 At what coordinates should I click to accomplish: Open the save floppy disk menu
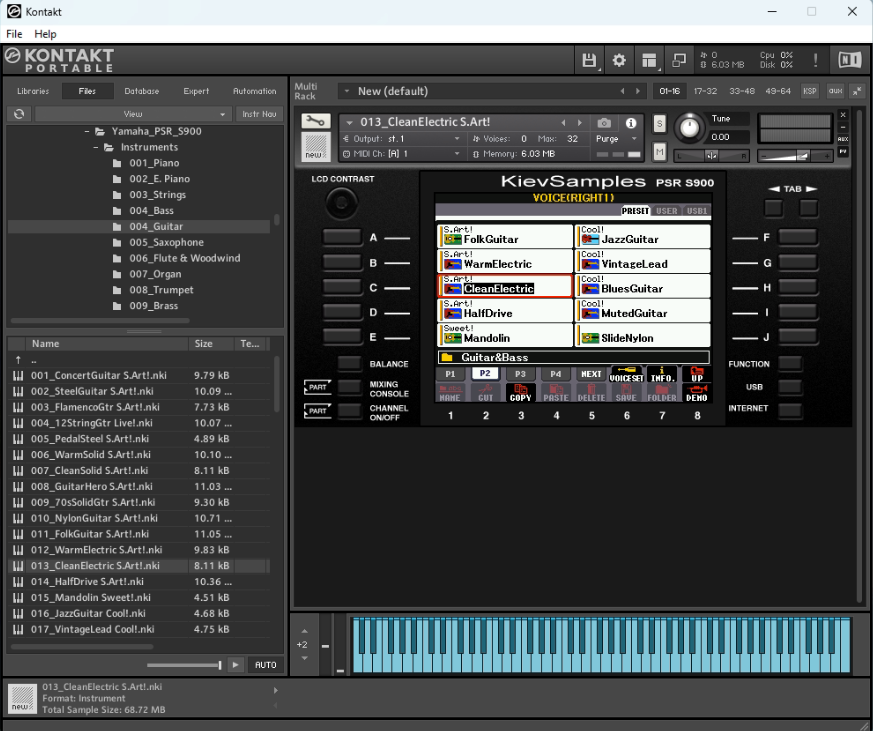(589, 60)
